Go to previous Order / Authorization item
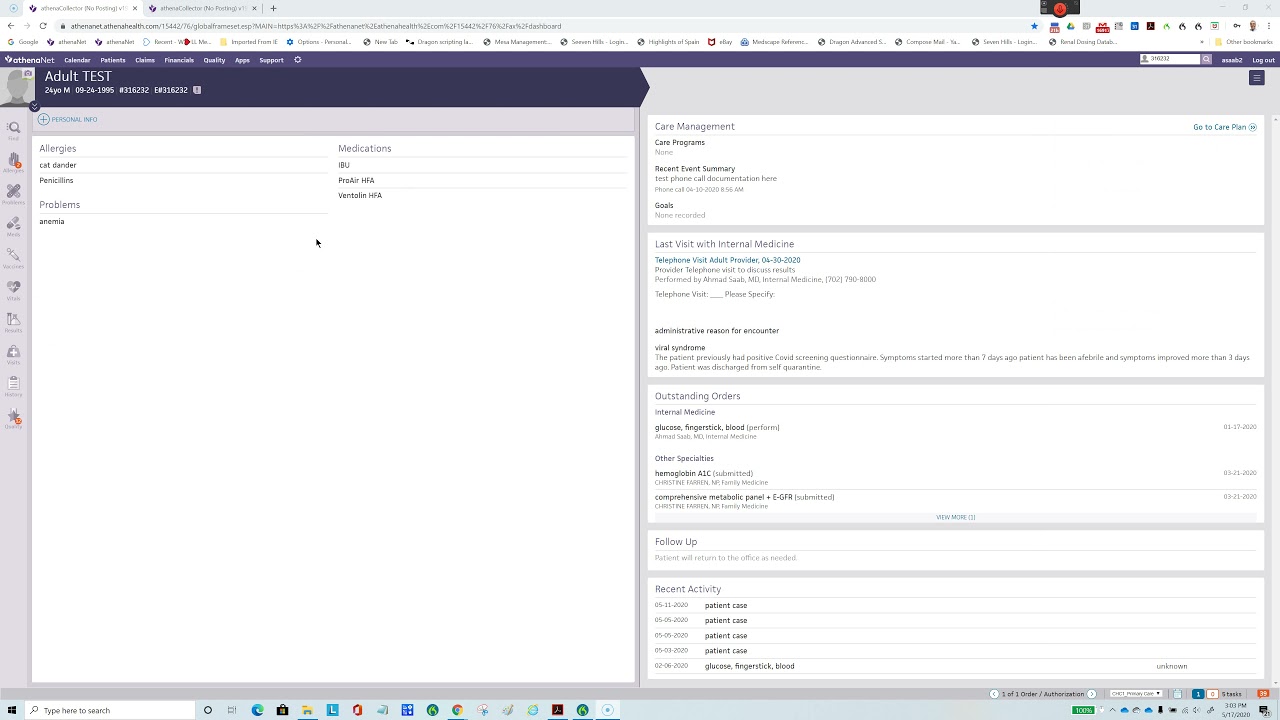The height and width of the screenshot is (720, 1280). [994, 694]
